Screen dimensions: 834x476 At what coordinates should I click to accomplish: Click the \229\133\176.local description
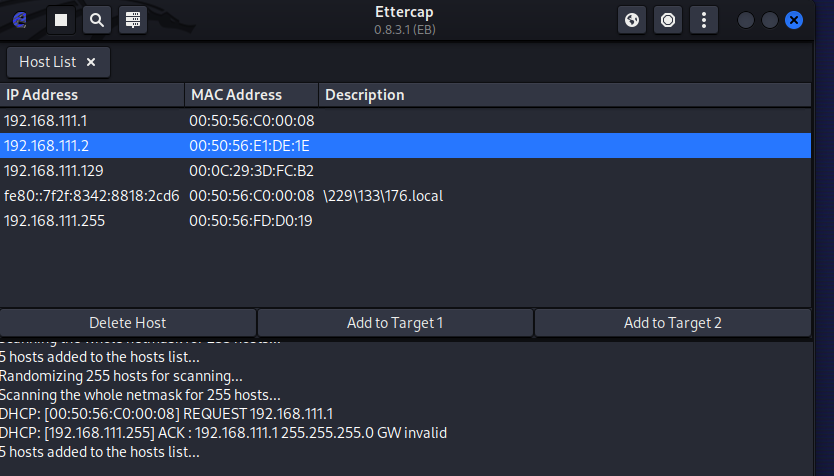(x=383, y=196)
